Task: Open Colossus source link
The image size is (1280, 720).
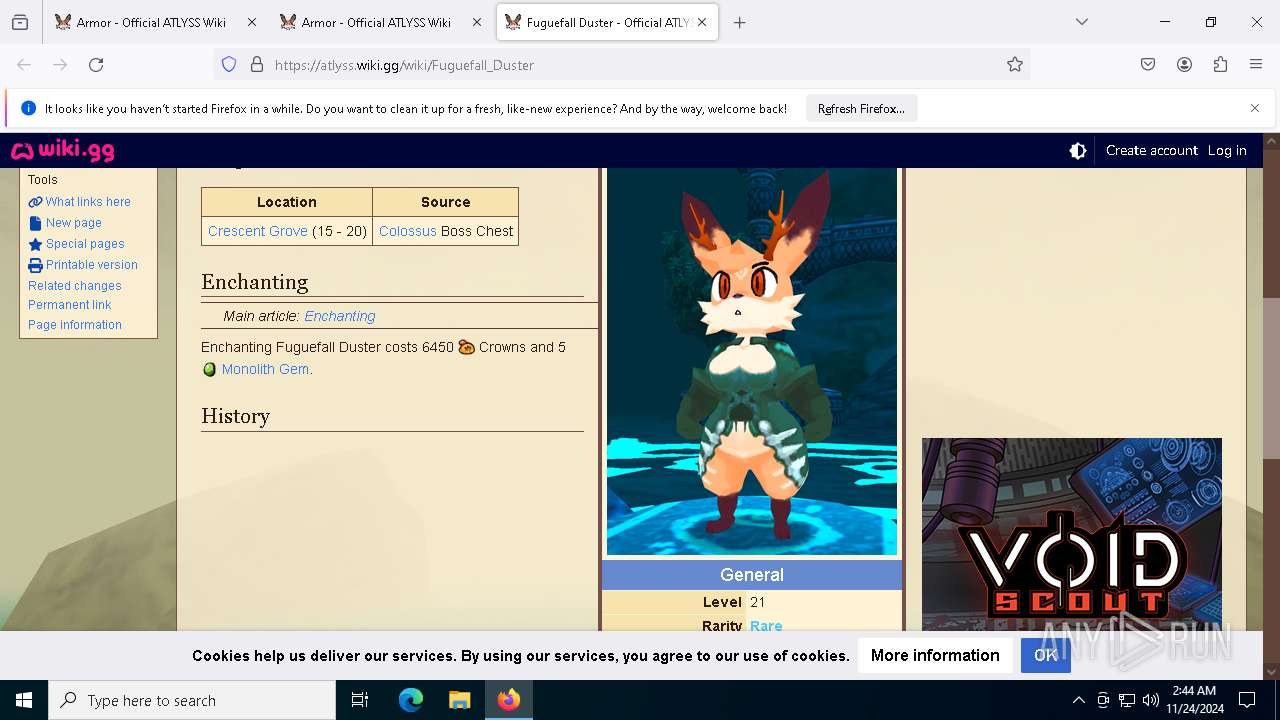Action: [408, 231]
